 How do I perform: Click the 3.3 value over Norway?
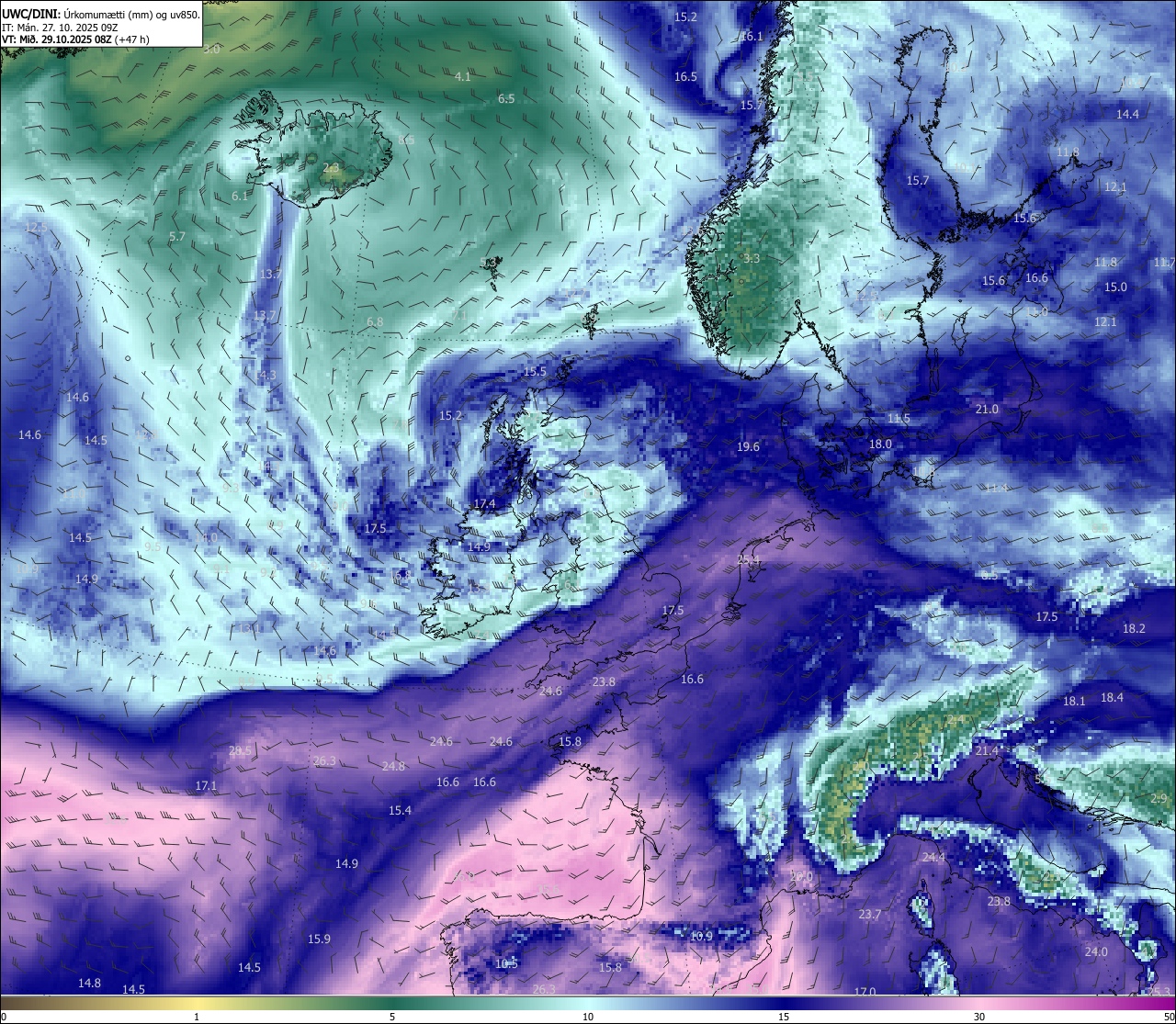point(752,259)
